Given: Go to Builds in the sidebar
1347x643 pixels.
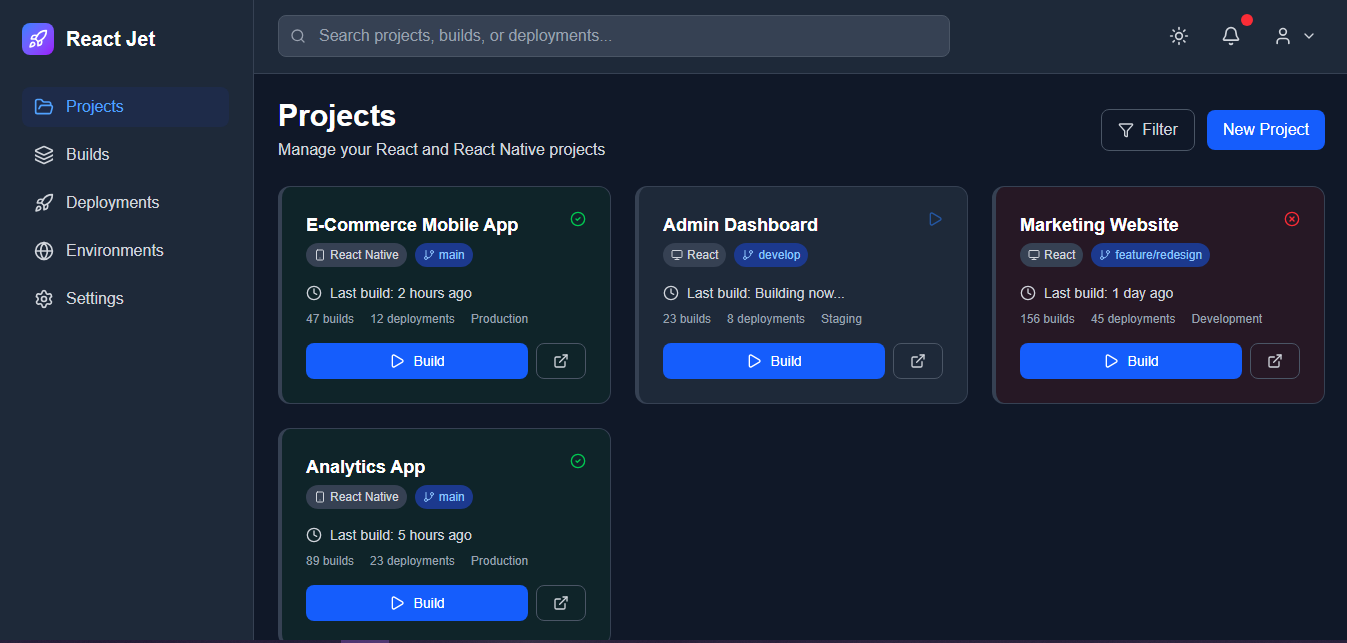Looking at the screenshot, I should pos(126,154).
